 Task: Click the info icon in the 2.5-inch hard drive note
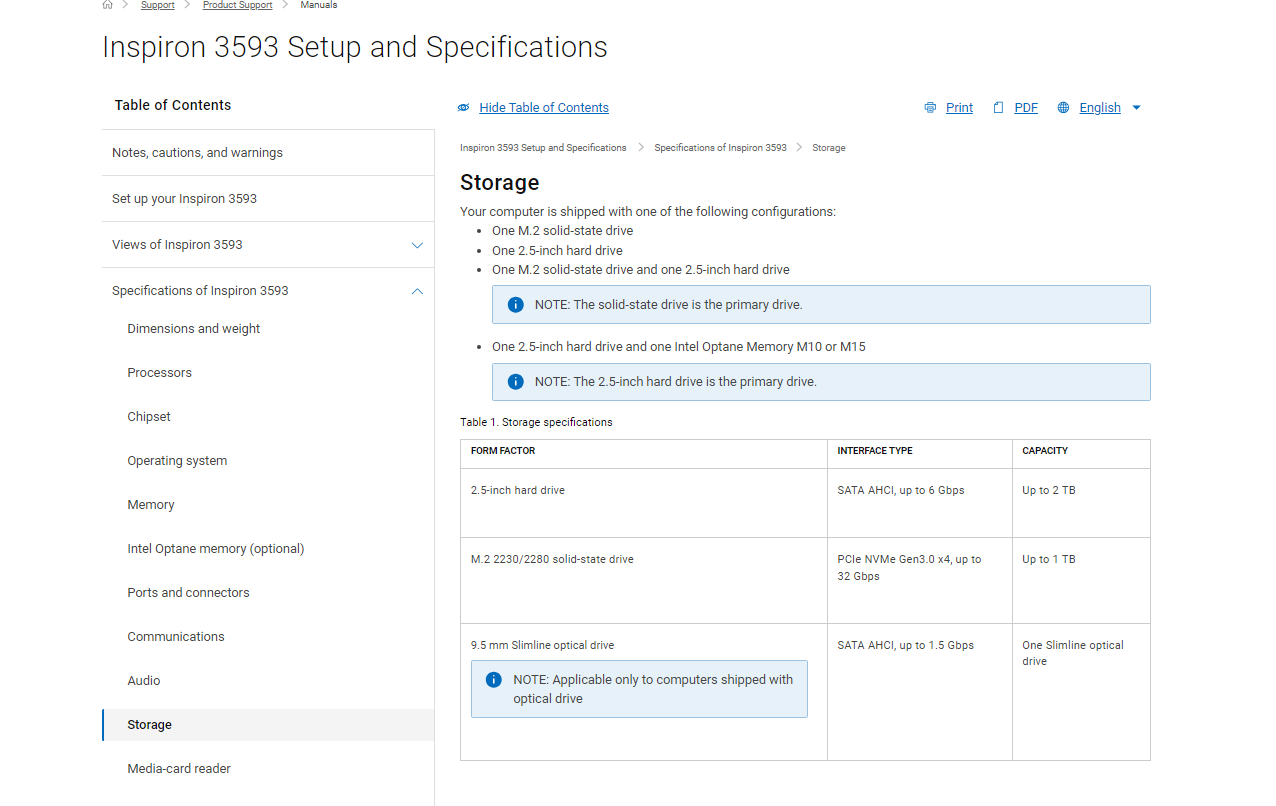click(515, 382)
